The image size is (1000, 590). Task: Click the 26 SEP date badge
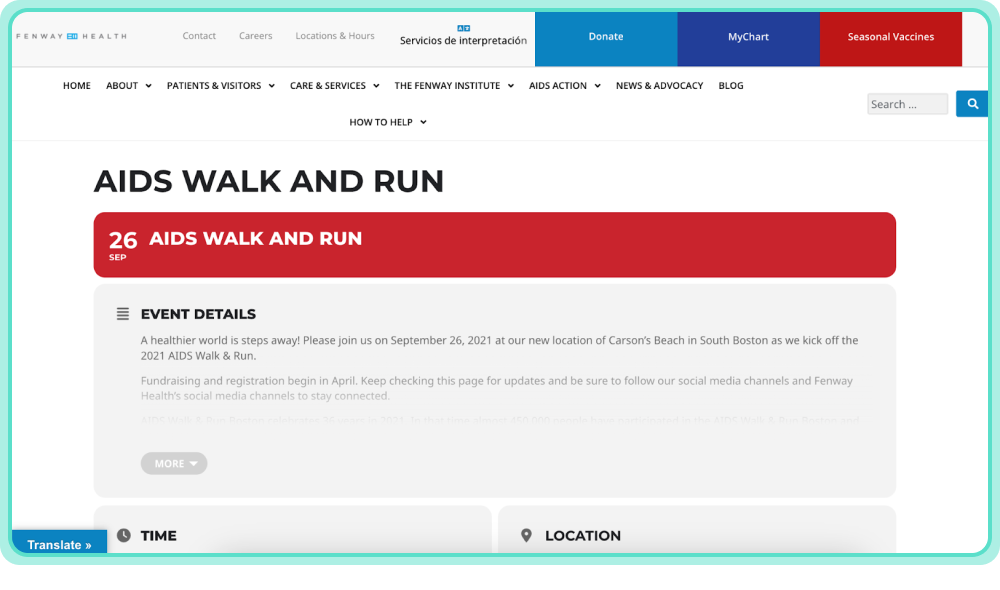122,245
